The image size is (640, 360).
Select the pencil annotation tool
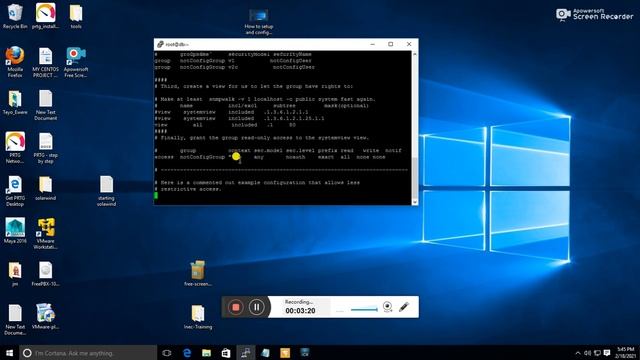(x=404, y=307)
